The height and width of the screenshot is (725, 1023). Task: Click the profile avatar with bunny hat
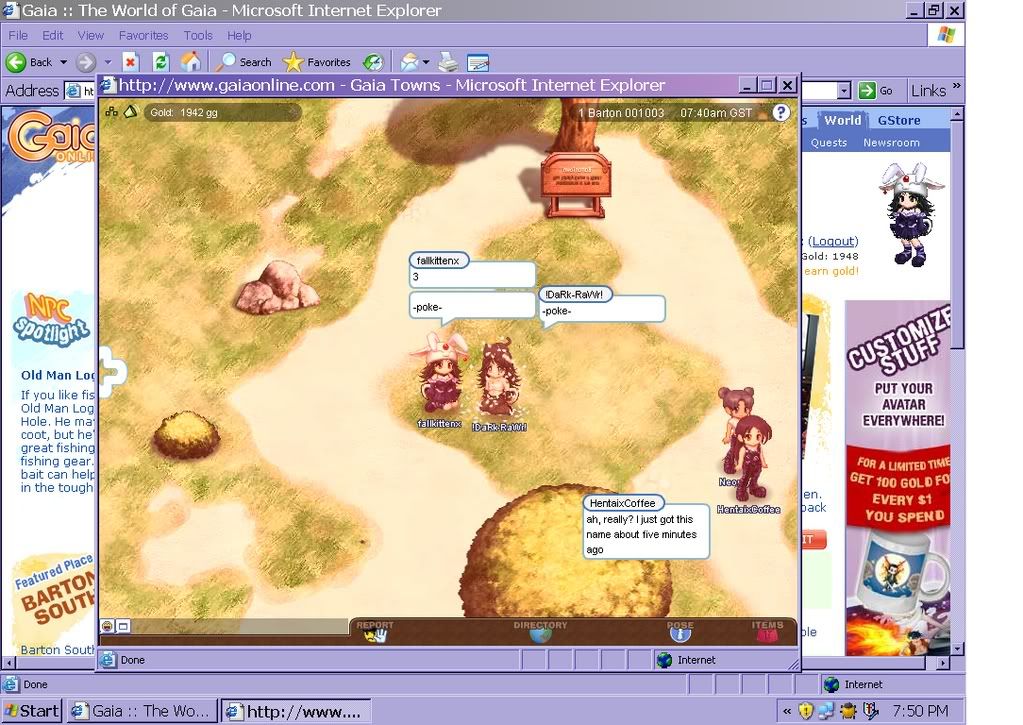[x=910, y=214]
